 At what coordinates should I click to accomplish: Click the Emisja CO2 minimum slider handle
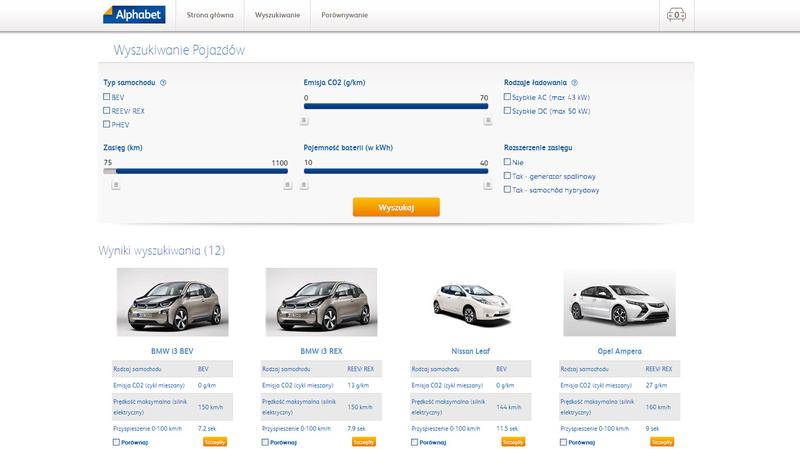click(x=304, y=120)
